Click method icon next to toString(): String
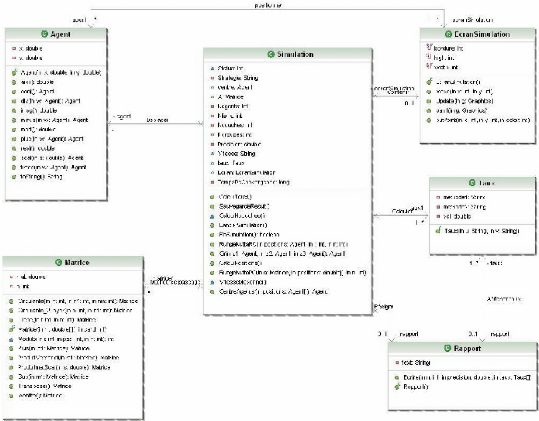539x421 pixels. (x=14, y=177)
